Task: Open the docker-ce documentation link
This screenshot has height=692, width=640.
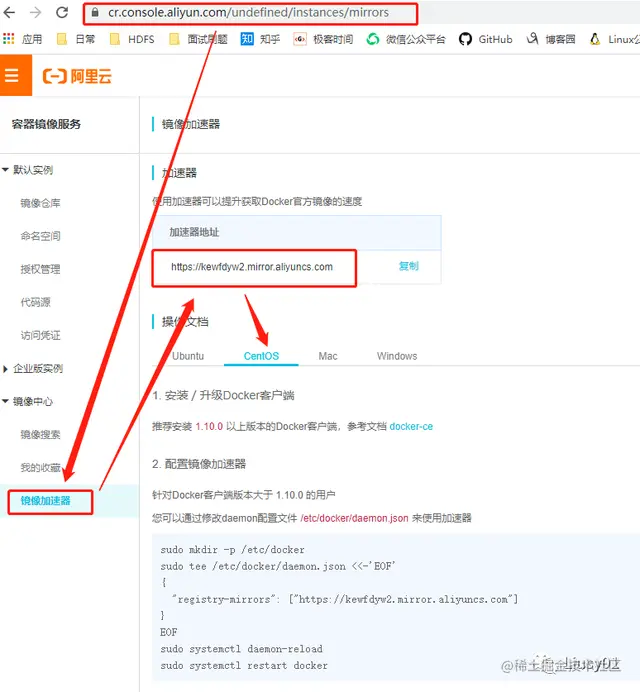Action: coord(411,427)
